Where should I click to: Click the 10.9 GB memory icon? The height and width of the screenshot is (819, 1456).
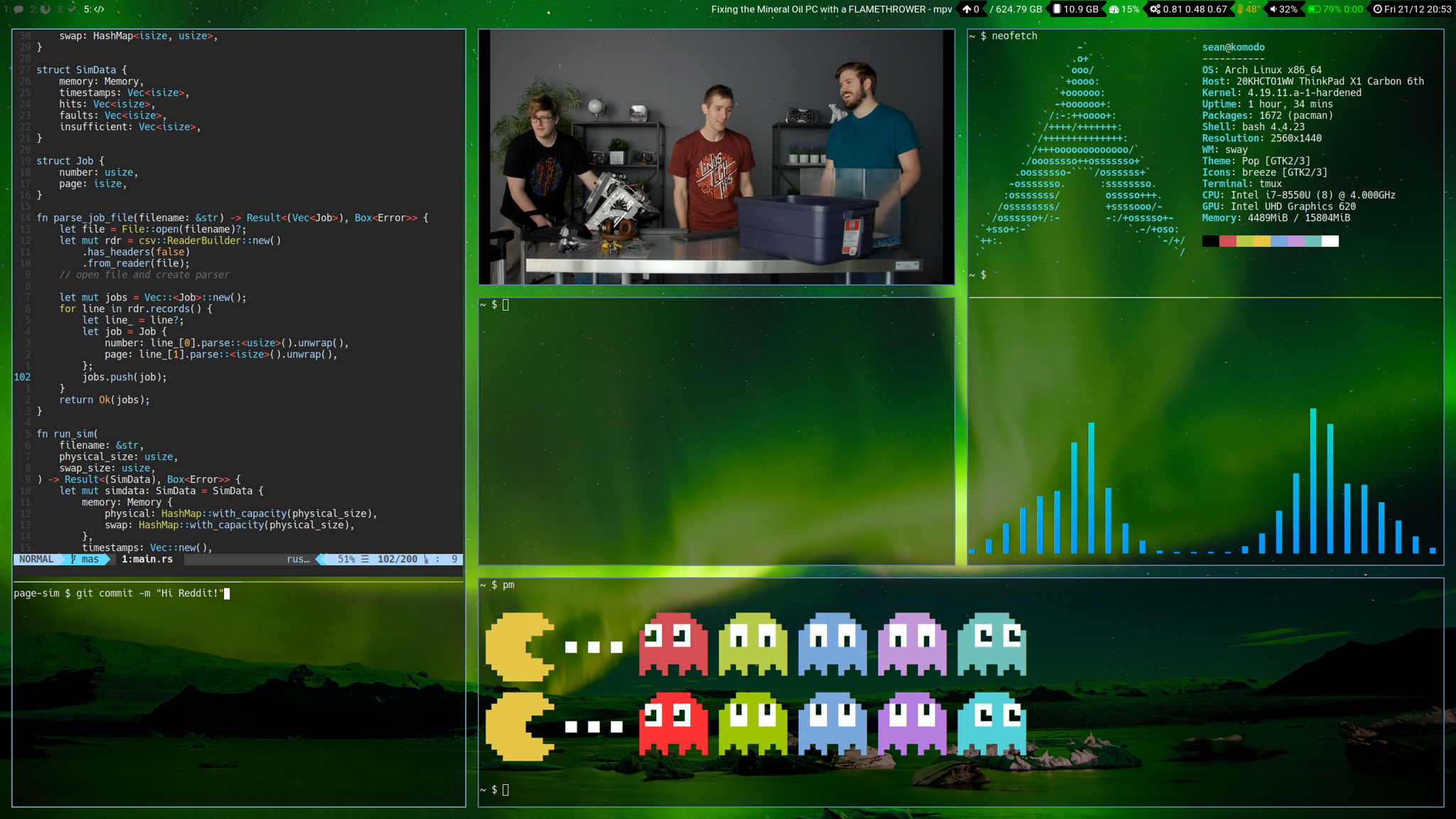click(1057, 9)
